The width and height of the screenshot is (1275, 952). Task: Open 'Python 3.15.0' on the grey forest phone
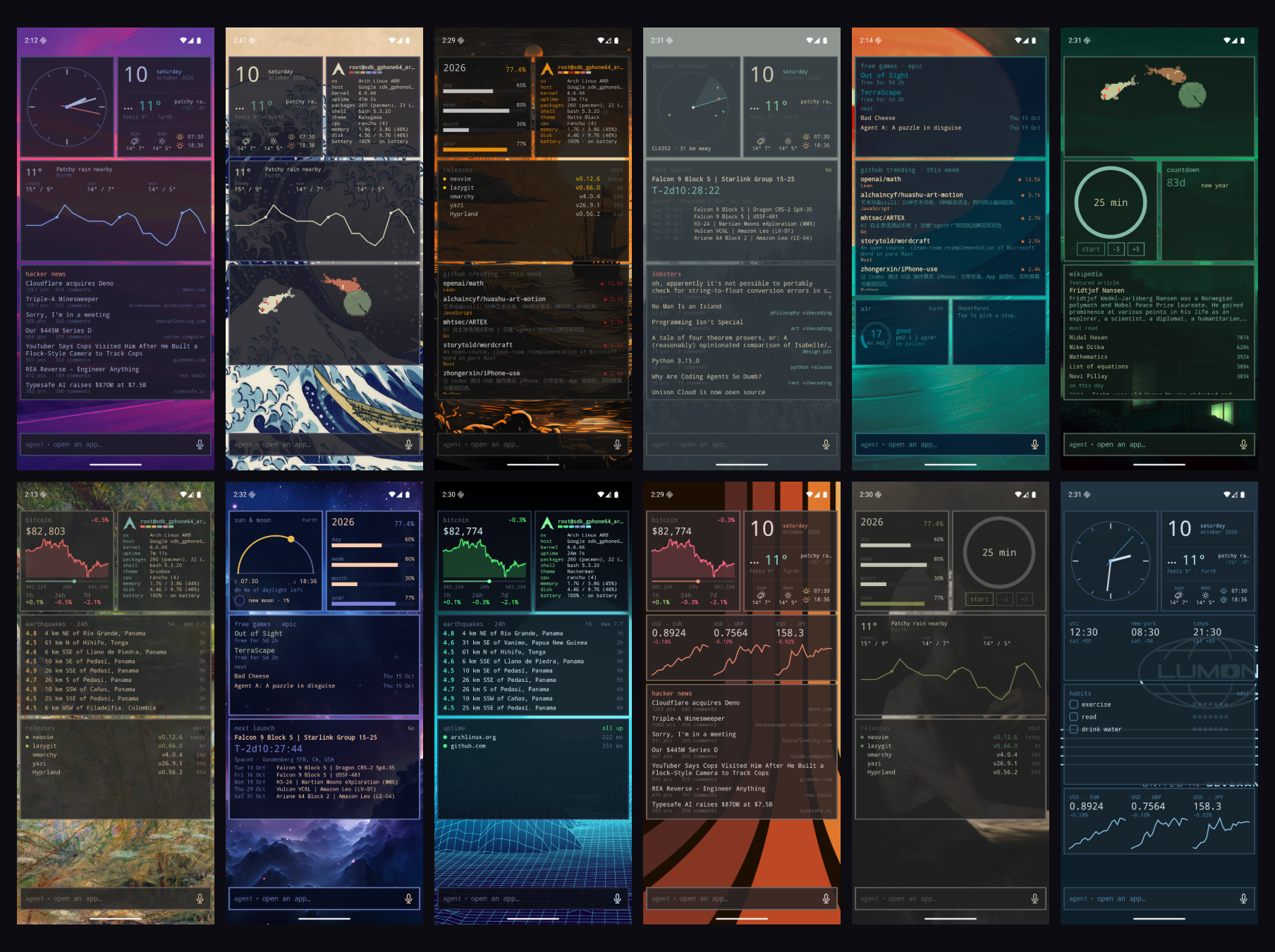click(x=675, y=361)
